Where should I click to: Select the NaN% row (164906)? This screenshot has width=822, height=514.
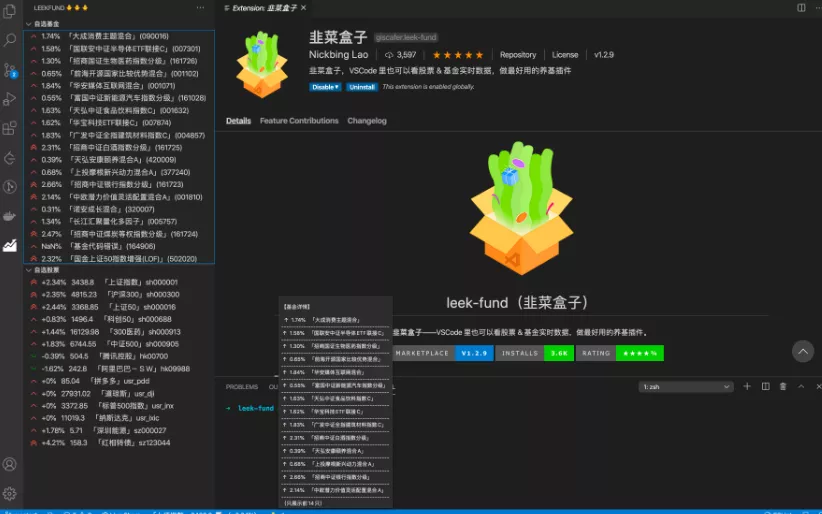pos(120,246)
